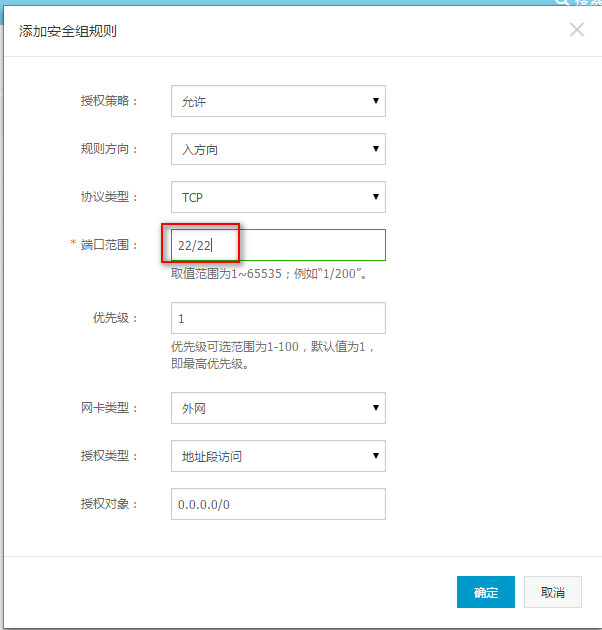602x630 pixels.
Task: Open the 授权策略 dropdown showing 允许
Action: tap(278, 101)
